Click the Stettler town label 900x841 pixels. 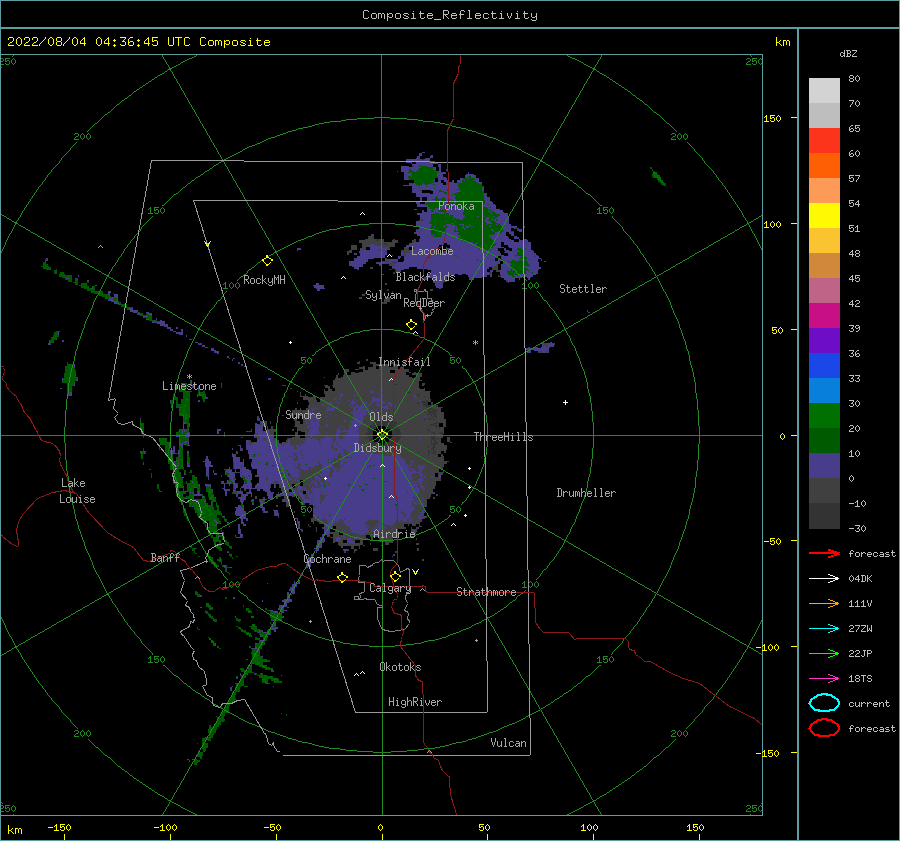(583, 289)
